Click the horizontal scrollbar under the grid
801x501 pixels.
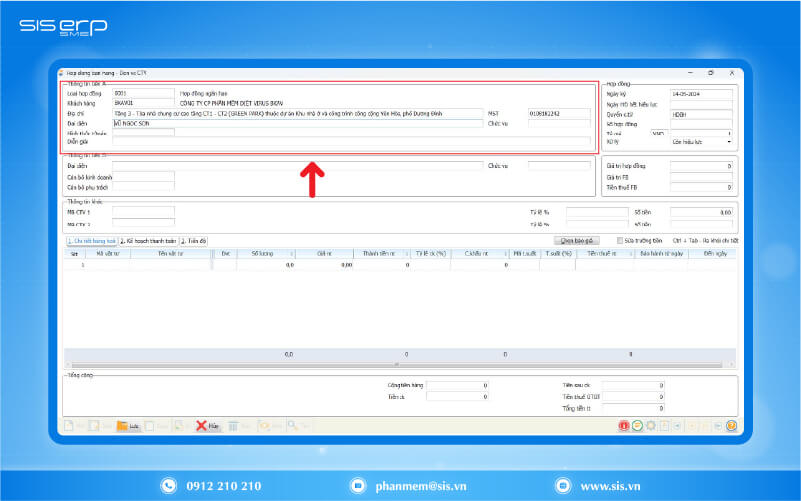click(x=400, y=364)
